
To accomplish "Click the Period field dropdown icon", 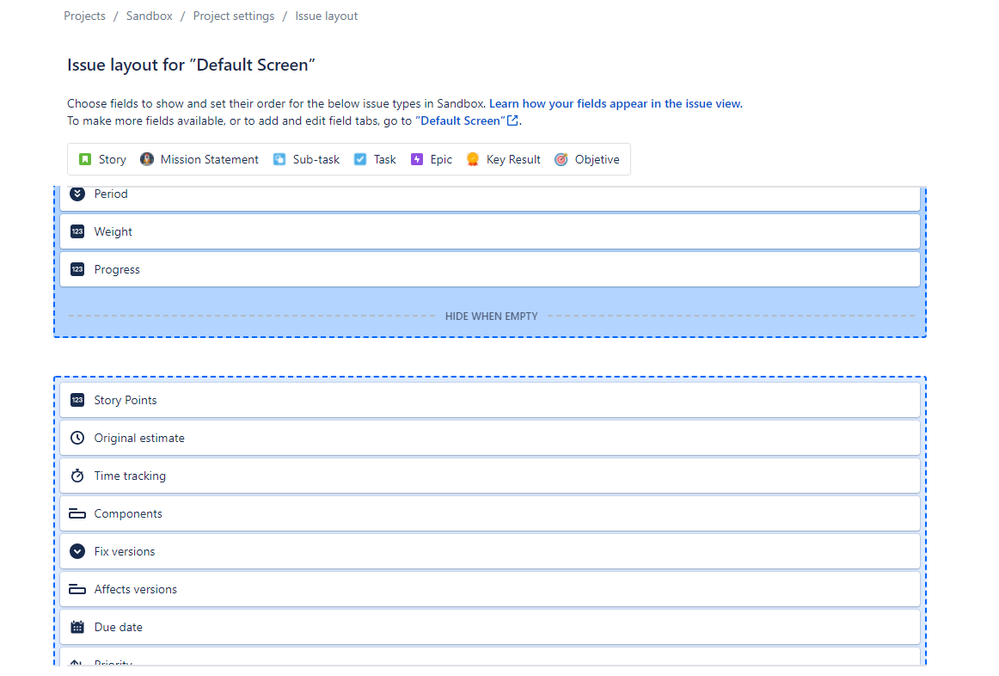I will [x=77, y=194].
